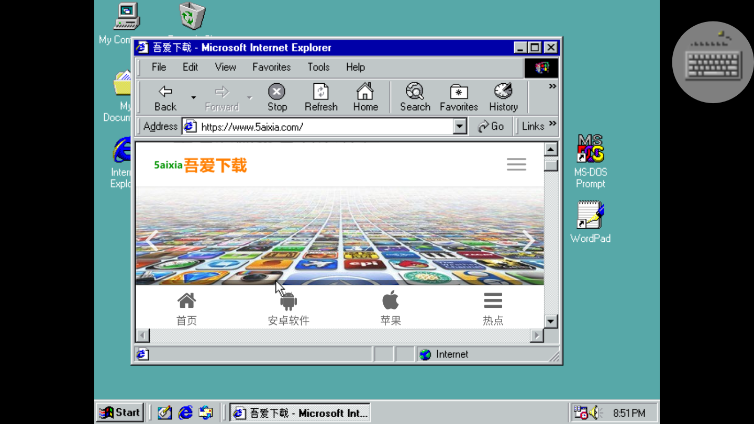Open the Start menu
The width and height of the screenshot is (754, 424).
click(x=119, y=412)
